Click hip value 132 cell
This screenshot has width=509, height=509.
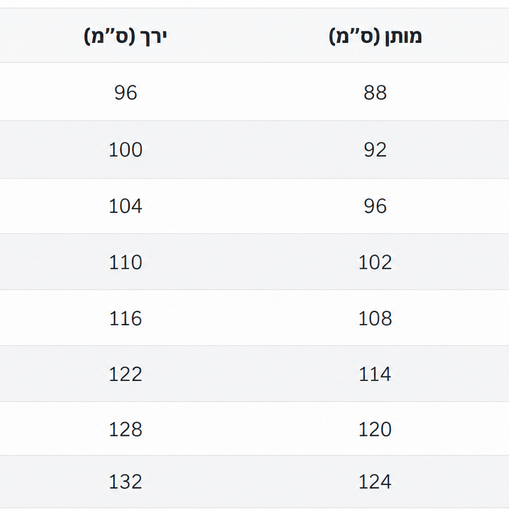pyautogui.click(x=125, y=482)
